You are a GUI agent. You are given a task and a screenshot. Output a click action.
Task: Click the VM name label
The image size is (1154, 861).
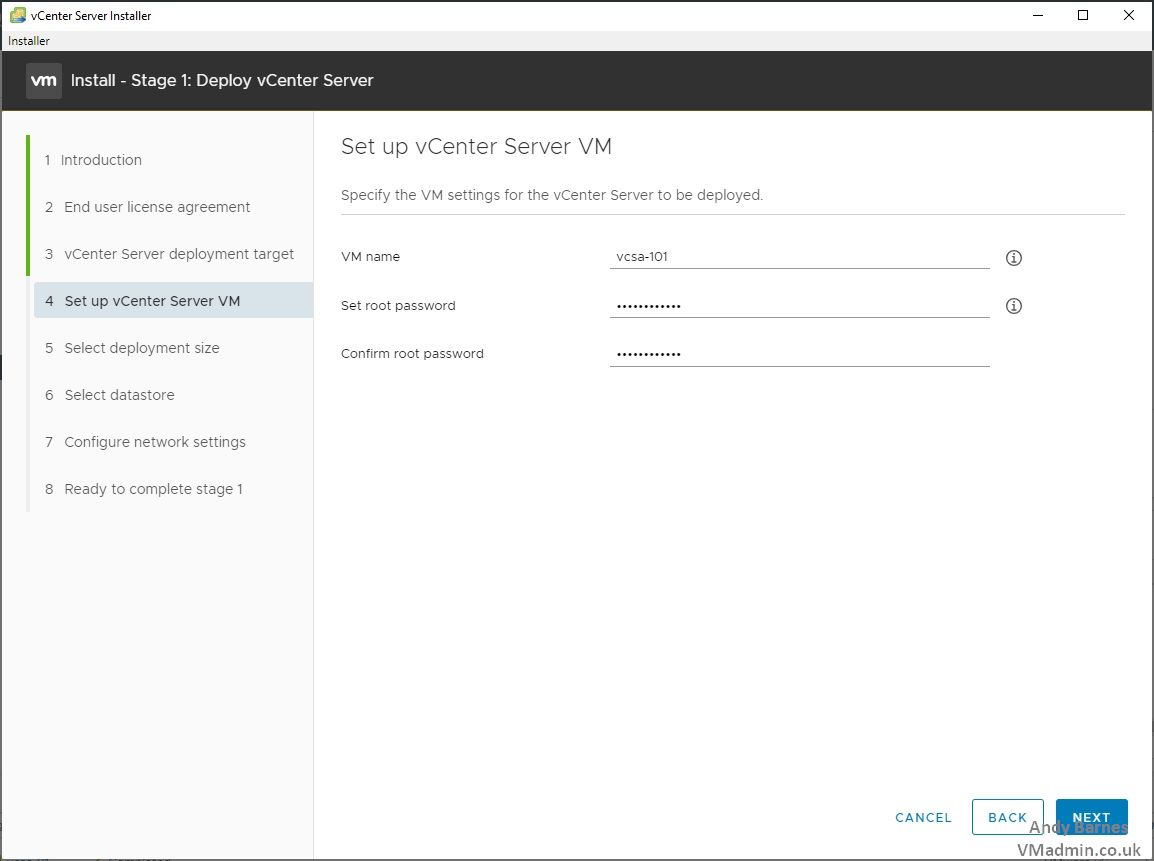click(370, 257)
